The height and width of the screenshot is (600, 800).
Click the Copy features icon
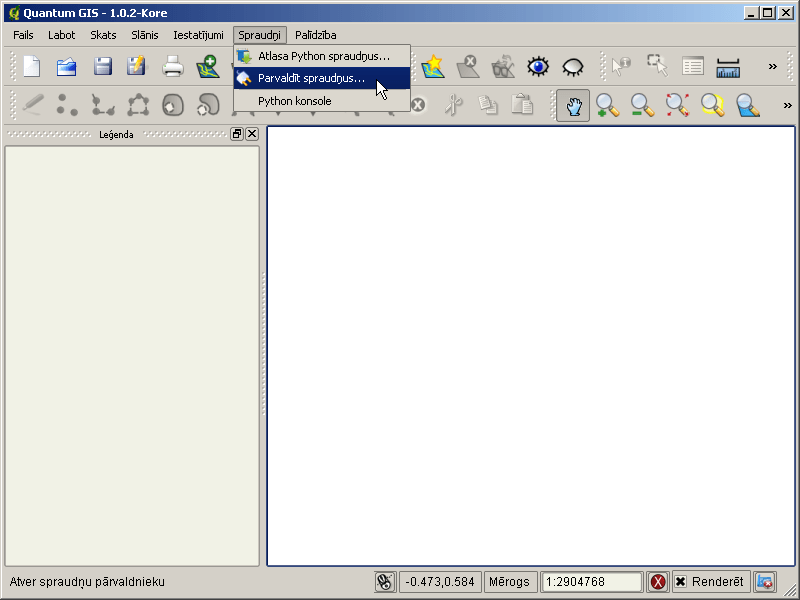pyautogui.click(x=488, y=105)
